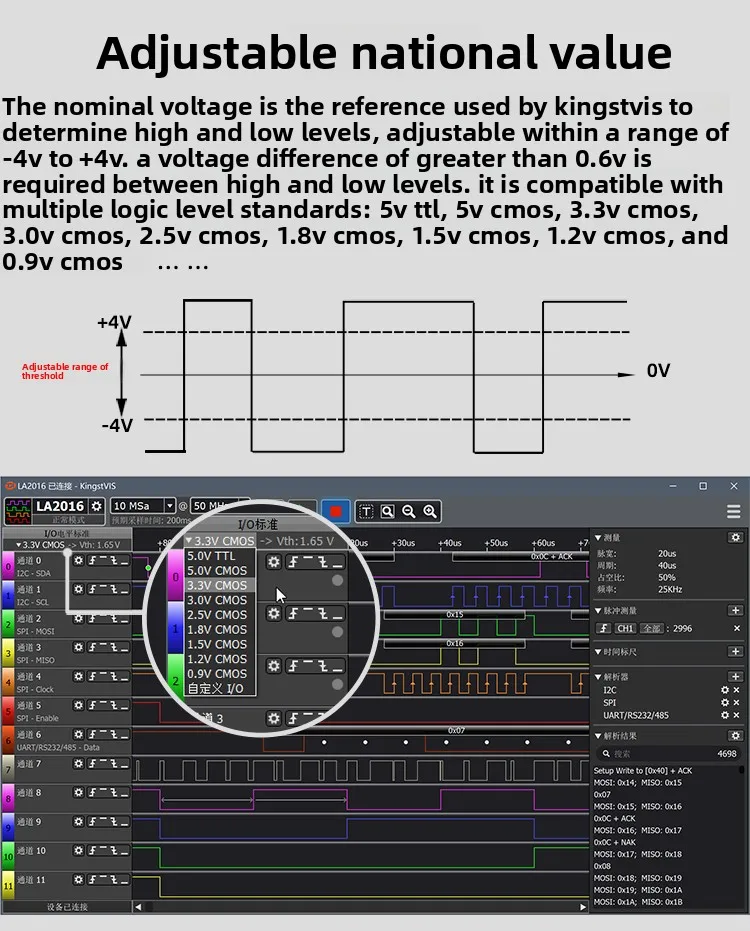The image size is (750, 931).
Task: Add a new analyzer with plus button
Action: click(x=736, y=676)
